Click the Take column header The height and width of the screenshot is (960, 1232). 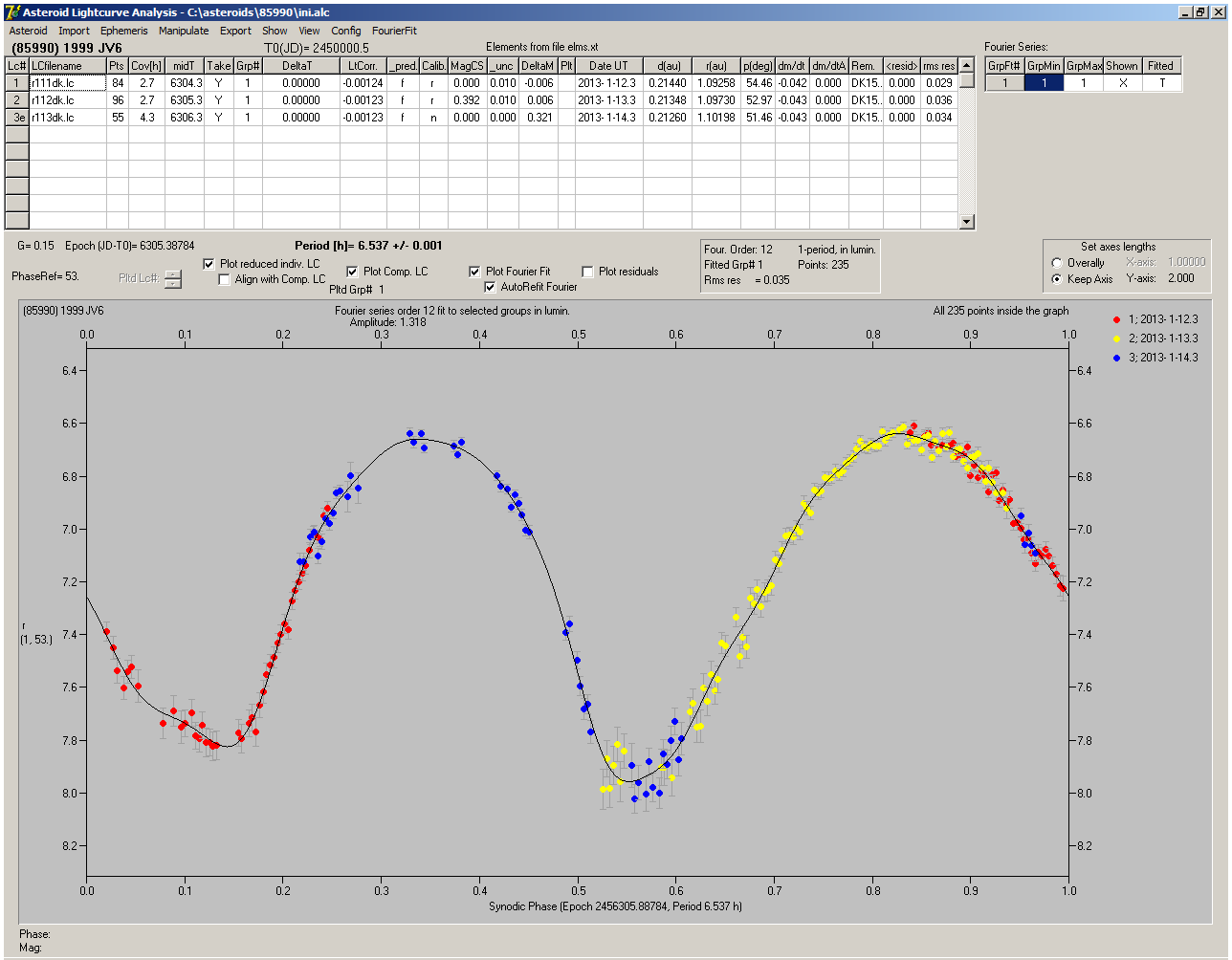(x=219, y=66)
